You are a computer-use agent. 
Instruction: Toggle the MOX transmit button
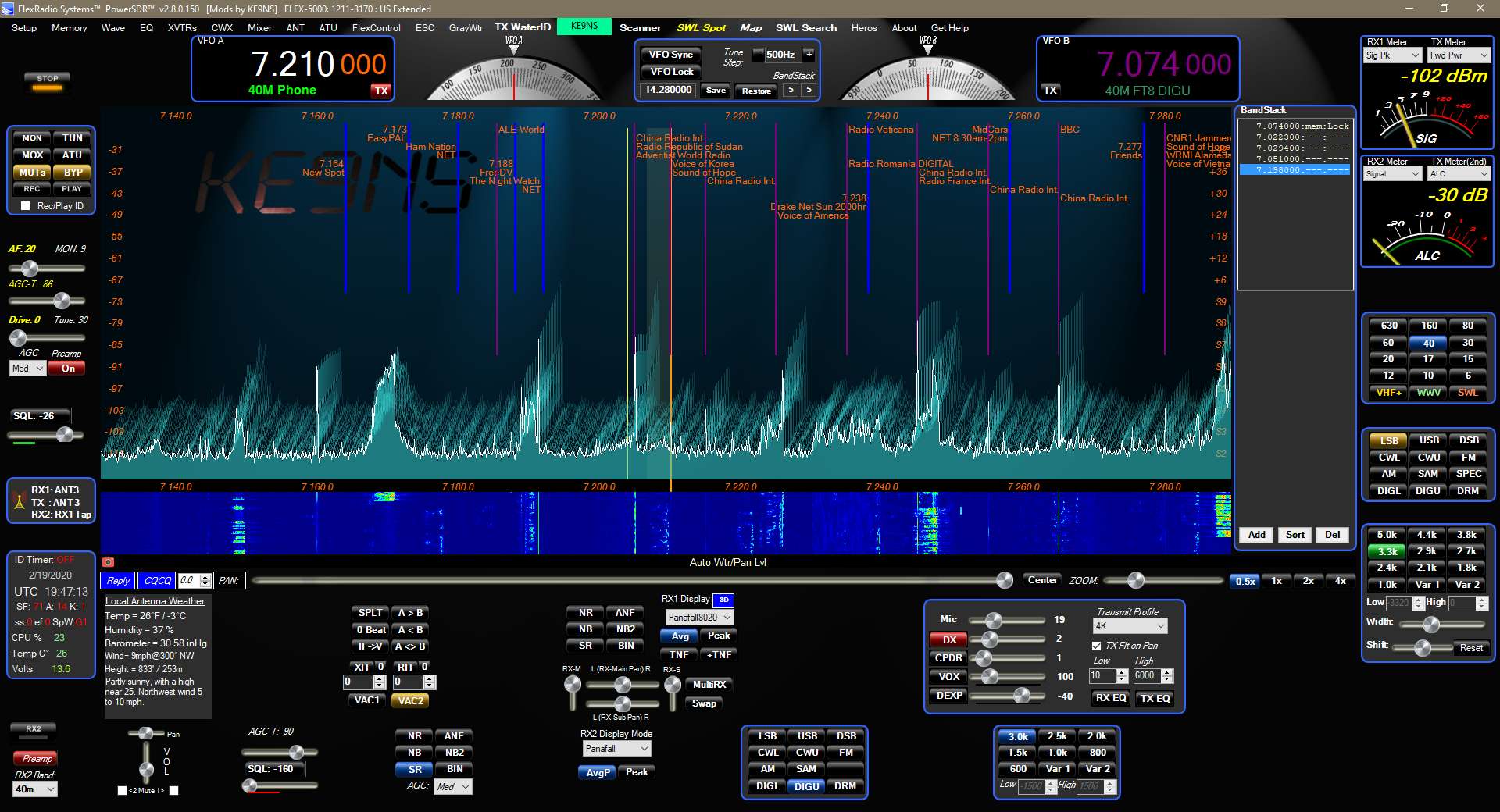(x=32, y=155)
